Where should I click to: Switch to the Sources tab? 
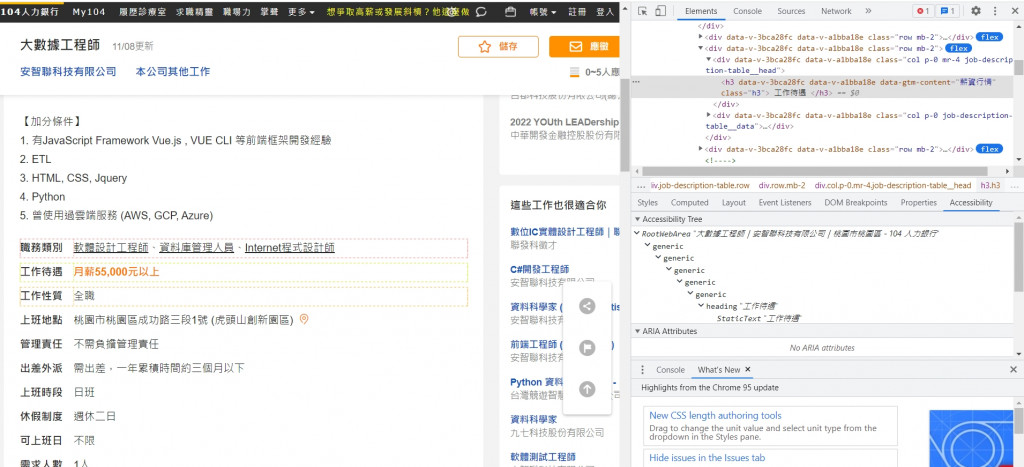click(791, 11)
